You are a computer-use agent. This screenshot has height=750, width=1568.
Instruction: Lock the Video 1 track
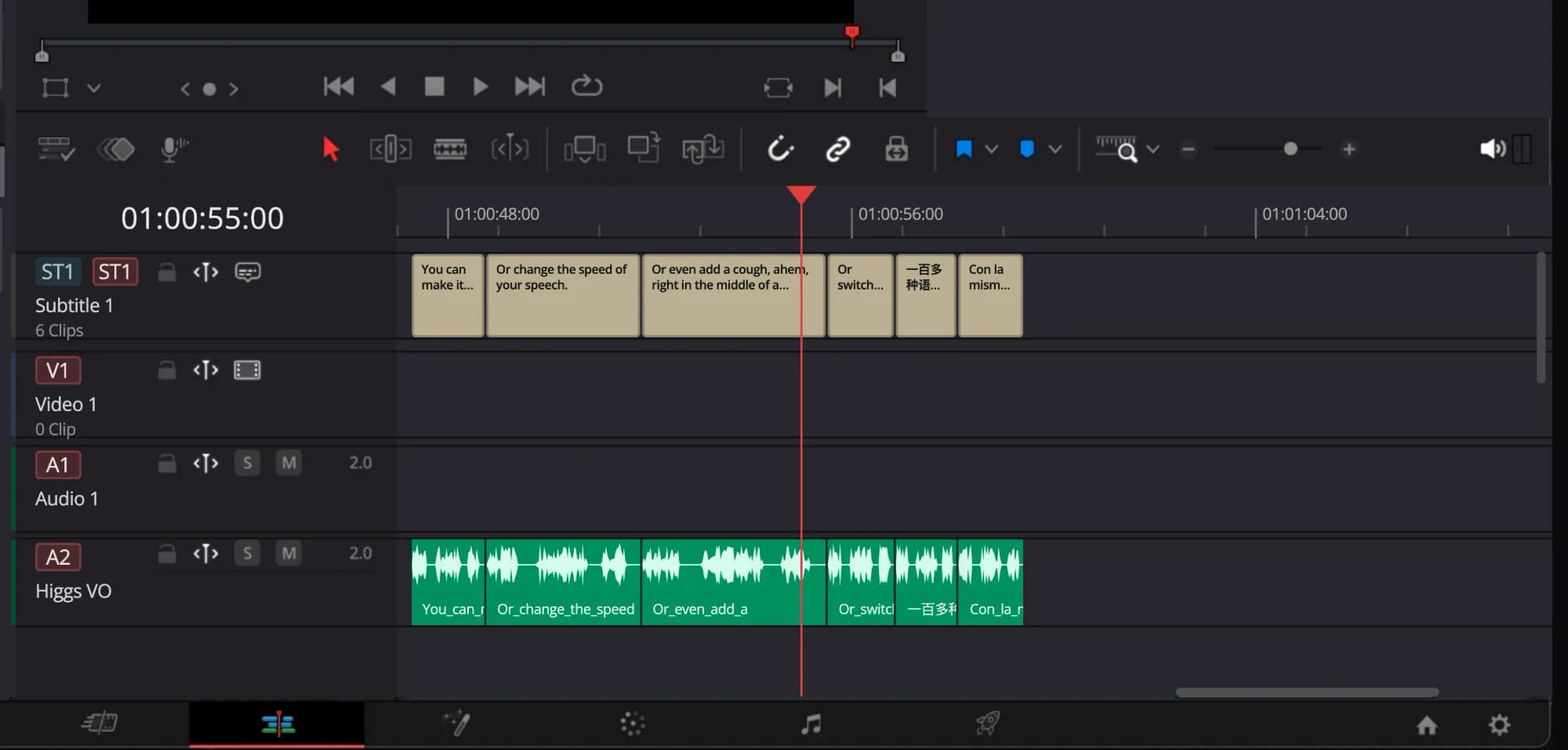pos(166,370)
